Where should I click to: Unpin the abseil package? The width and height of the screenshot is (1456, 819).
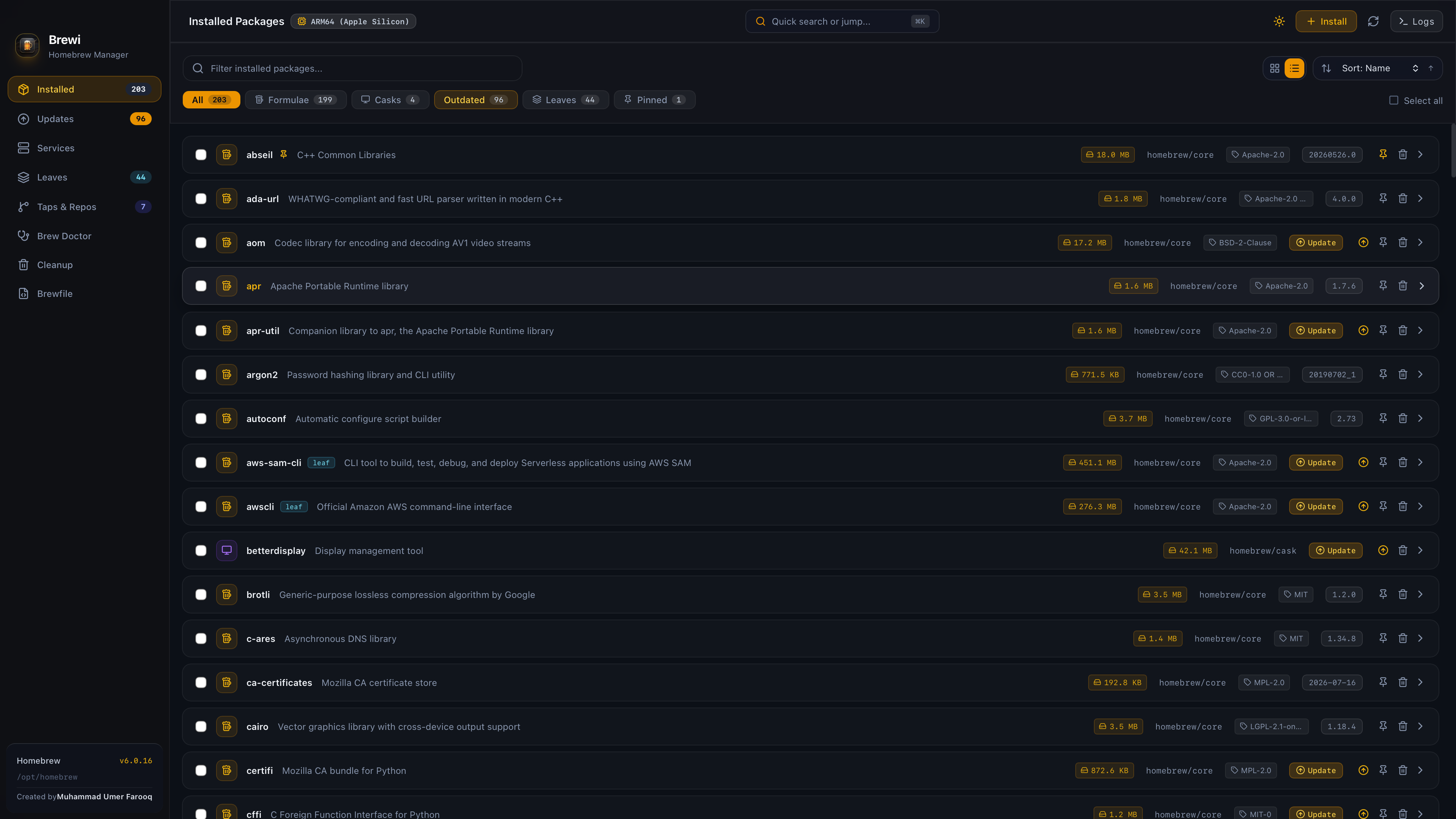pyautogui.click(x=1383, y=154)
